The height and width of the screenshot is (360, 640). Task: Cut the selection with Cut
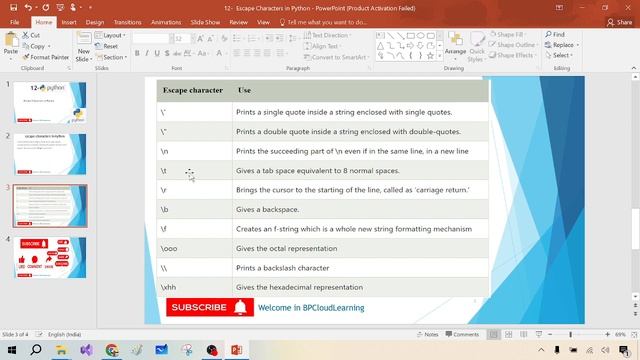pos(31,36)
